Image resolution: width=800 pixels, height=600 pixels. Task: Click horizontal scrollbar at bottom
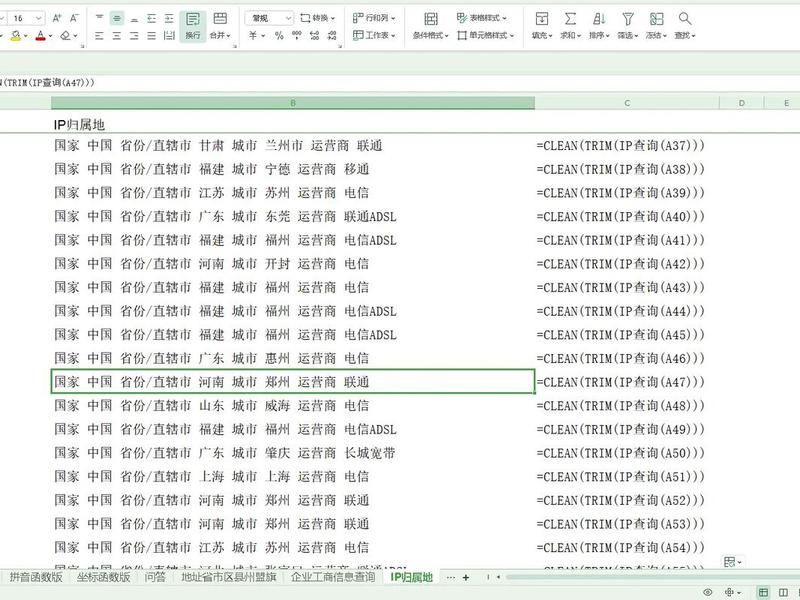[x=651, y=577]
